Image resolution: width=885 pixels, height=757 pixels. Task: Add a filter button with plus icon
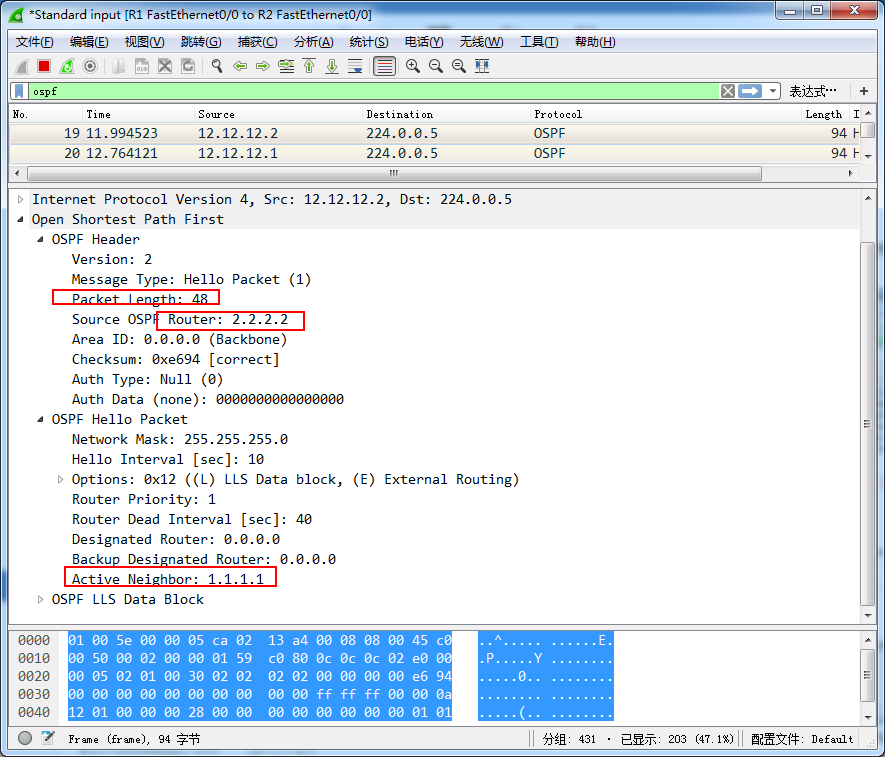point(864,91)
